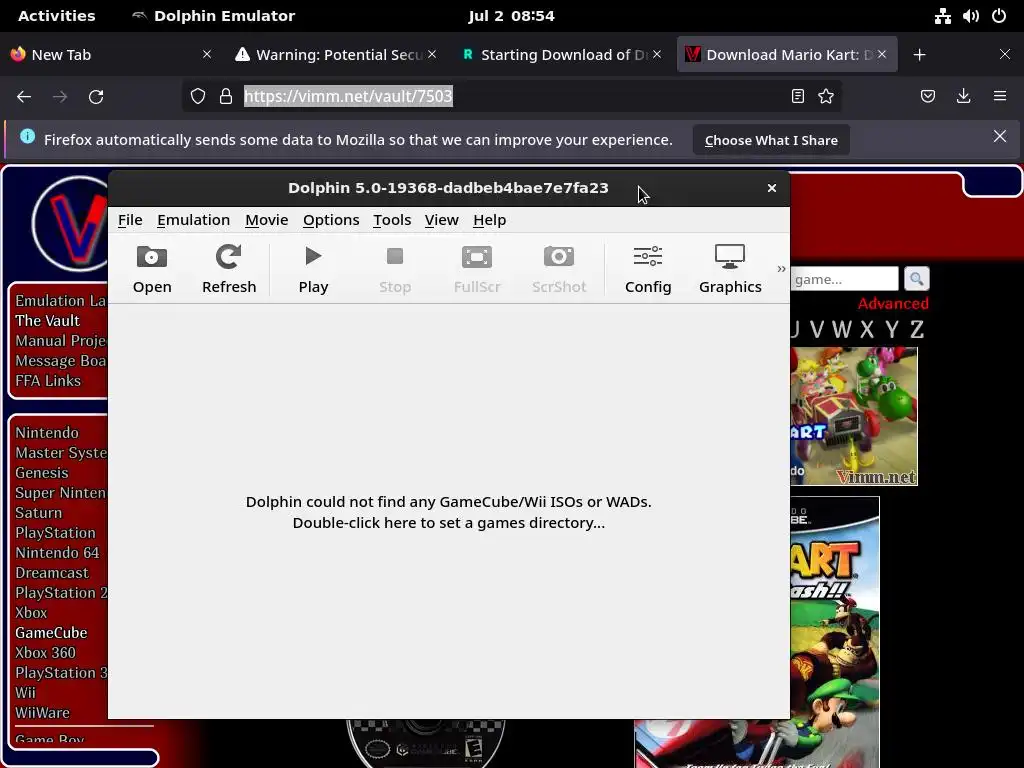Click the site security padlock icon
This screenshot has width=1024, height=768.
click(x=226, y=97)
